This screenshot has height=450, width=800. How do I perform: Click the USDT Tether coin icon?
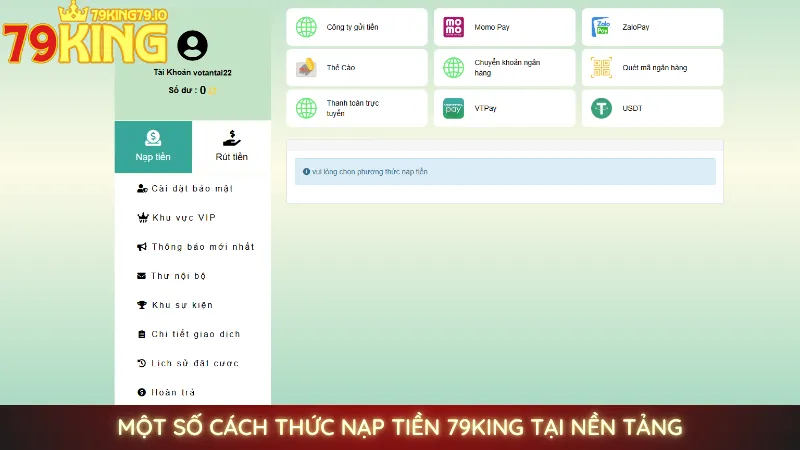pos(602,108)
